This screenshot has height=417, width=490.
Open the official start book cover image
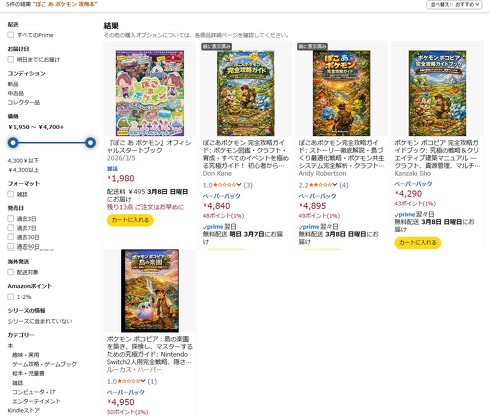tap(150, 93)
